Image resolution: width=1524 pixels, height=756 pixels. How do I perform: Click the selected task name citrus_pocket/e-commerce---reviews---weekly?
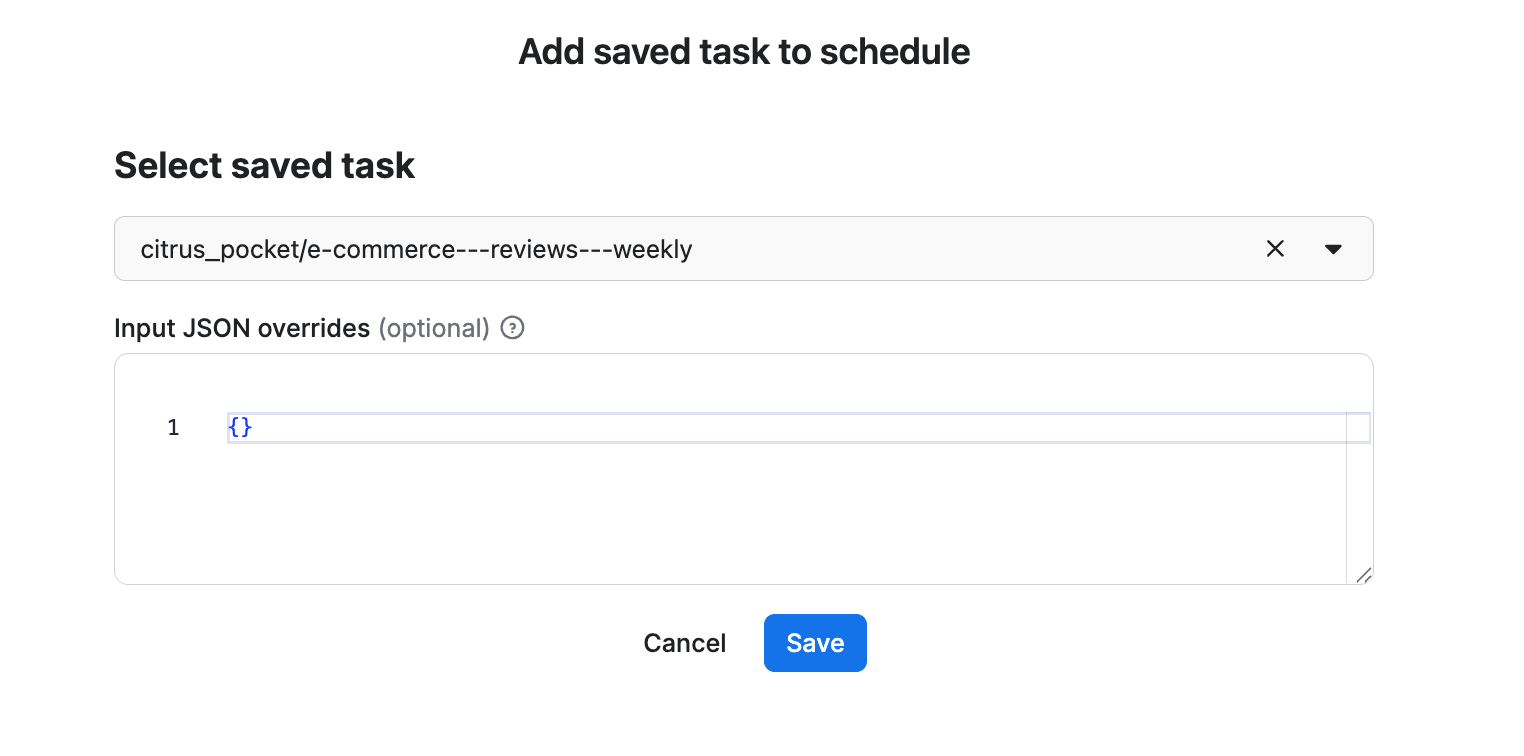[x=416, y=249]
